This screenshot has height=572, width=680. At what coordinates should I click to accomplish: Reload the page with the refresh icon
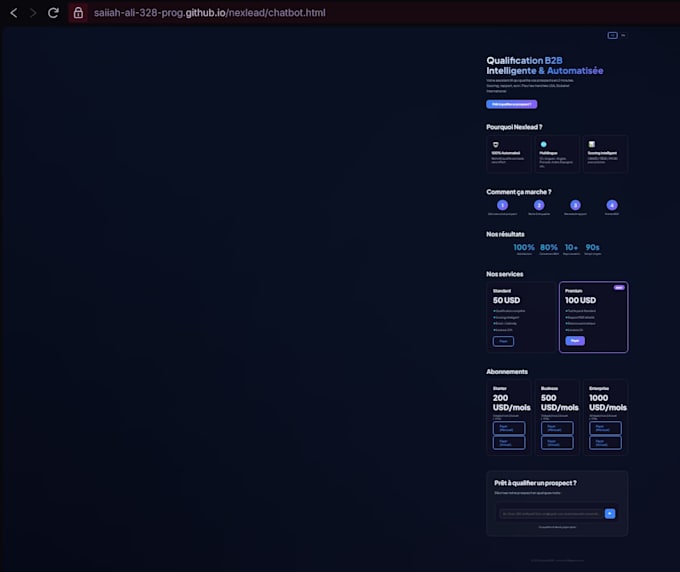pos(53,13)
